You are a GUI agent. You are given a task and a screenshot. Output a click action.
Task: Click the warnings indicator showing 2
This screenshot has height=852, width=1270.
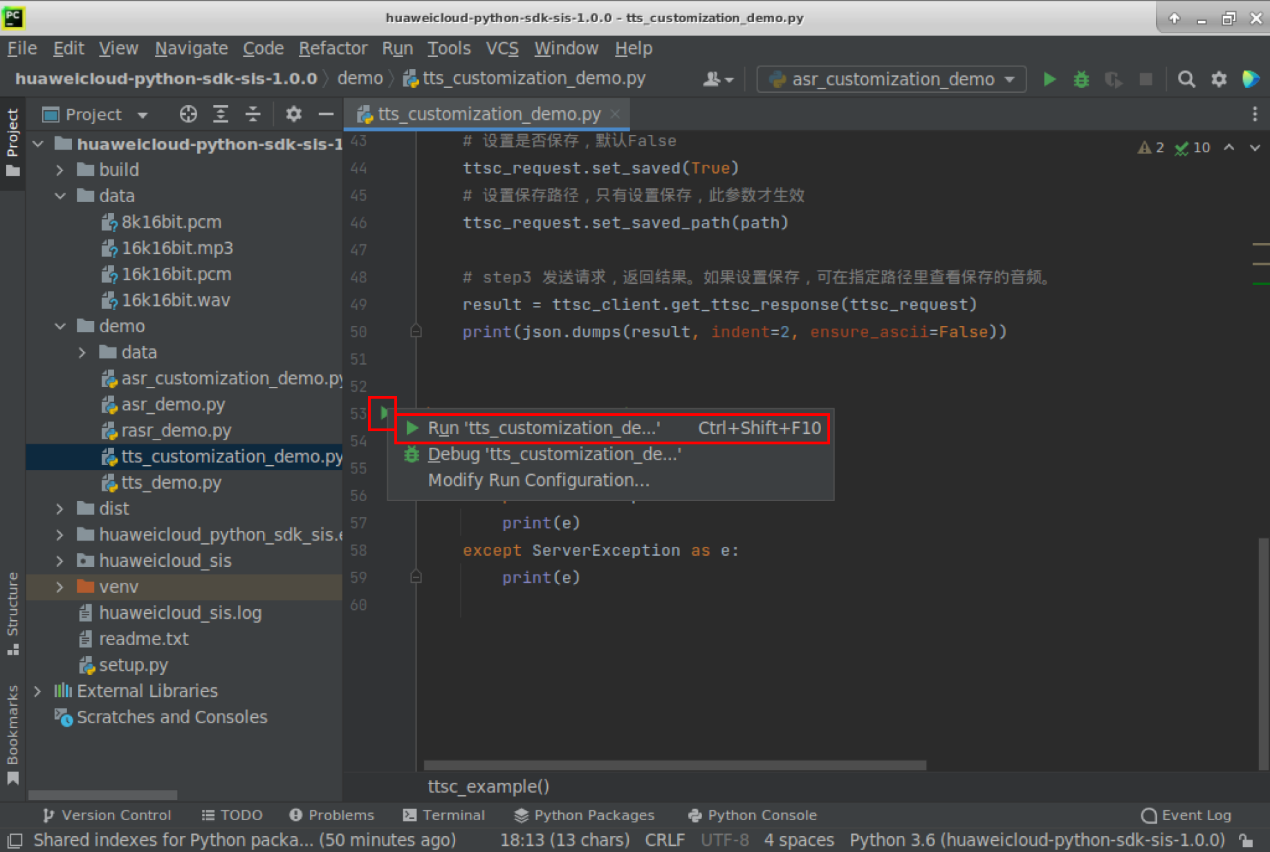coord(1151,147)
